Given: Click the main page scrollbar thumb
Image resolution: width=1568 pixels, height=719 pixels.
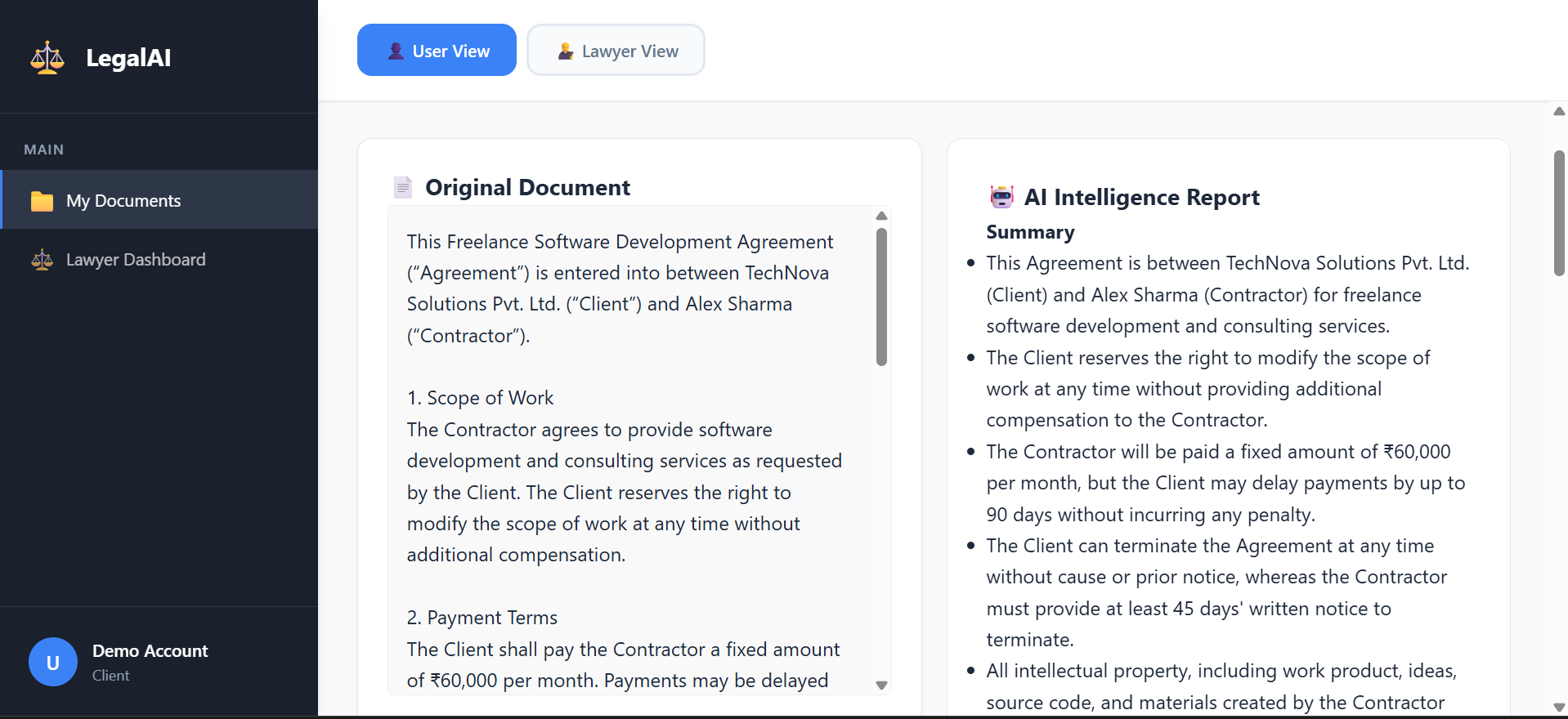Looking at the screenshot, I should pyautogui.click(x=1559, y=212).
